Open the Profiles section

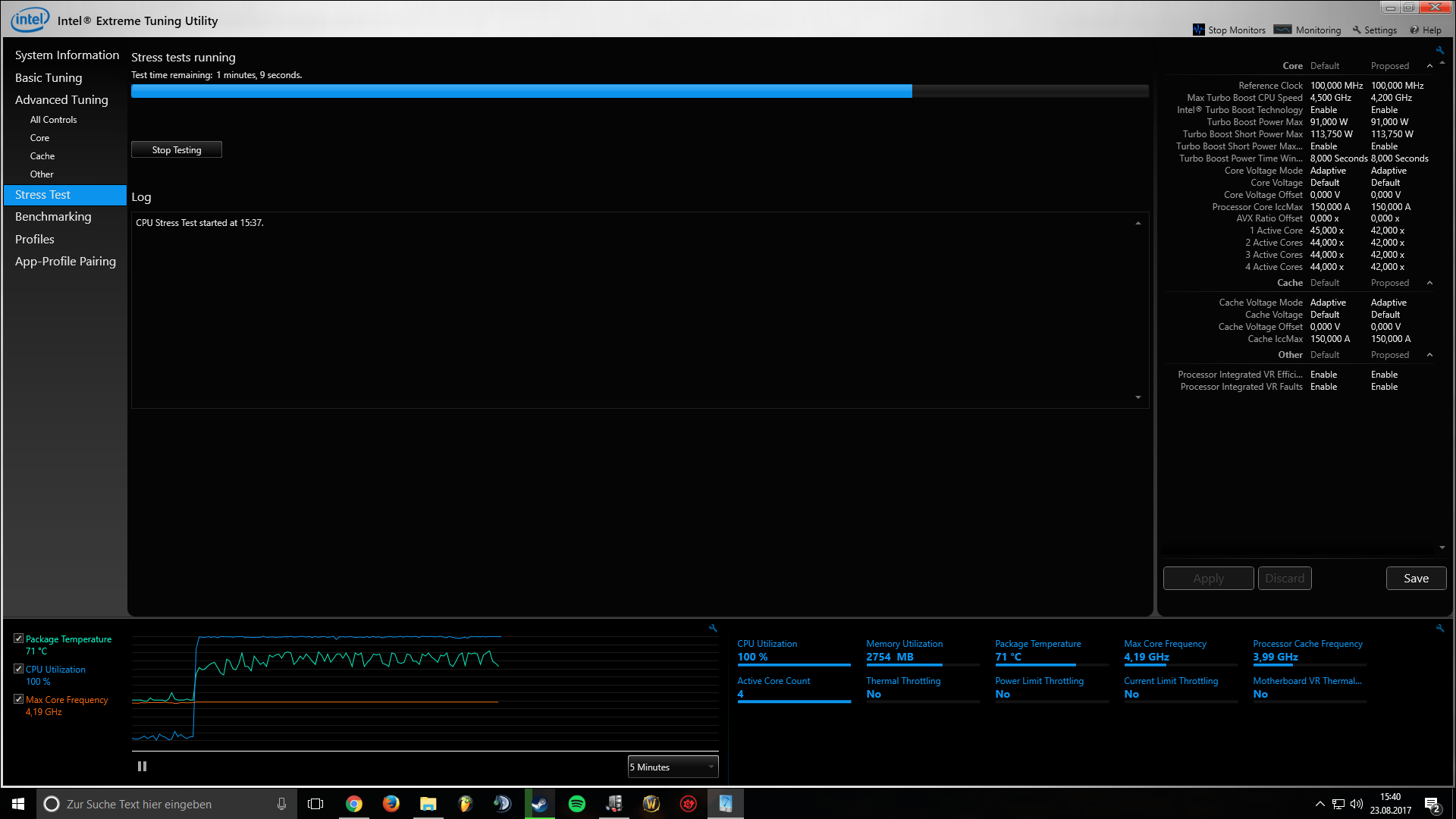pyautogui.click(x=35, y=240)
